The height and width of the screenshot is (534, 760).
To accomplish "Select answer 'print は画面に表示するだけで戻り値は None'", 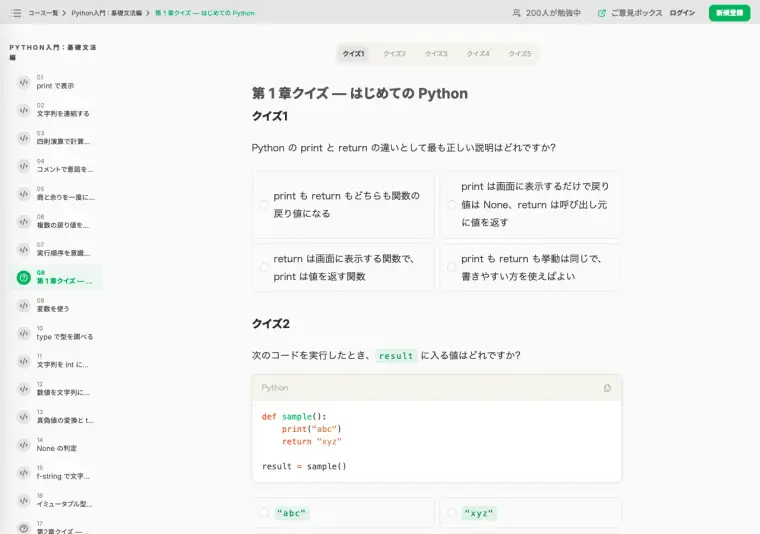I will click(x=531, y=204).
